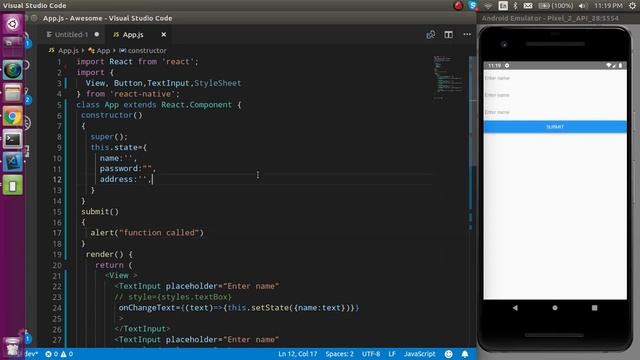The height and width of the screenshot is (360, 640).
Task: Select language mode JavaScript
Action: [420, 354]
